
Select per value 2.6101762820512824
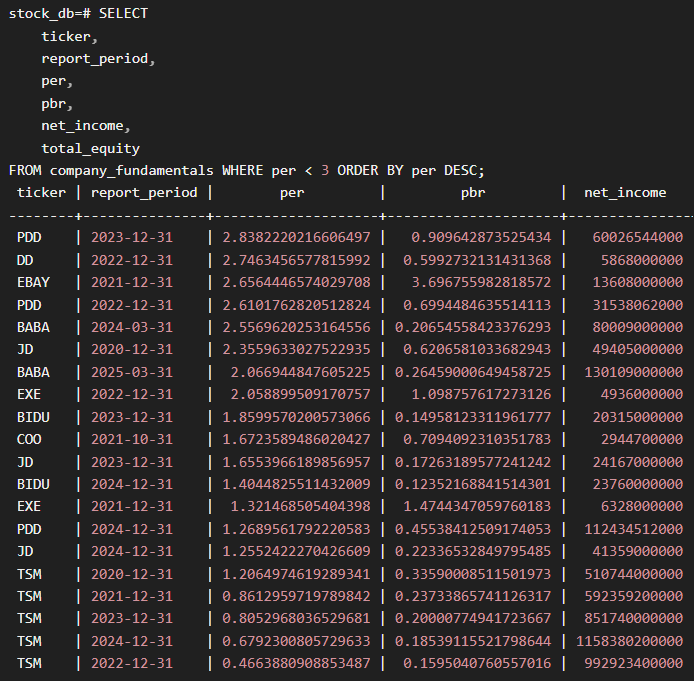coord(296,305)
